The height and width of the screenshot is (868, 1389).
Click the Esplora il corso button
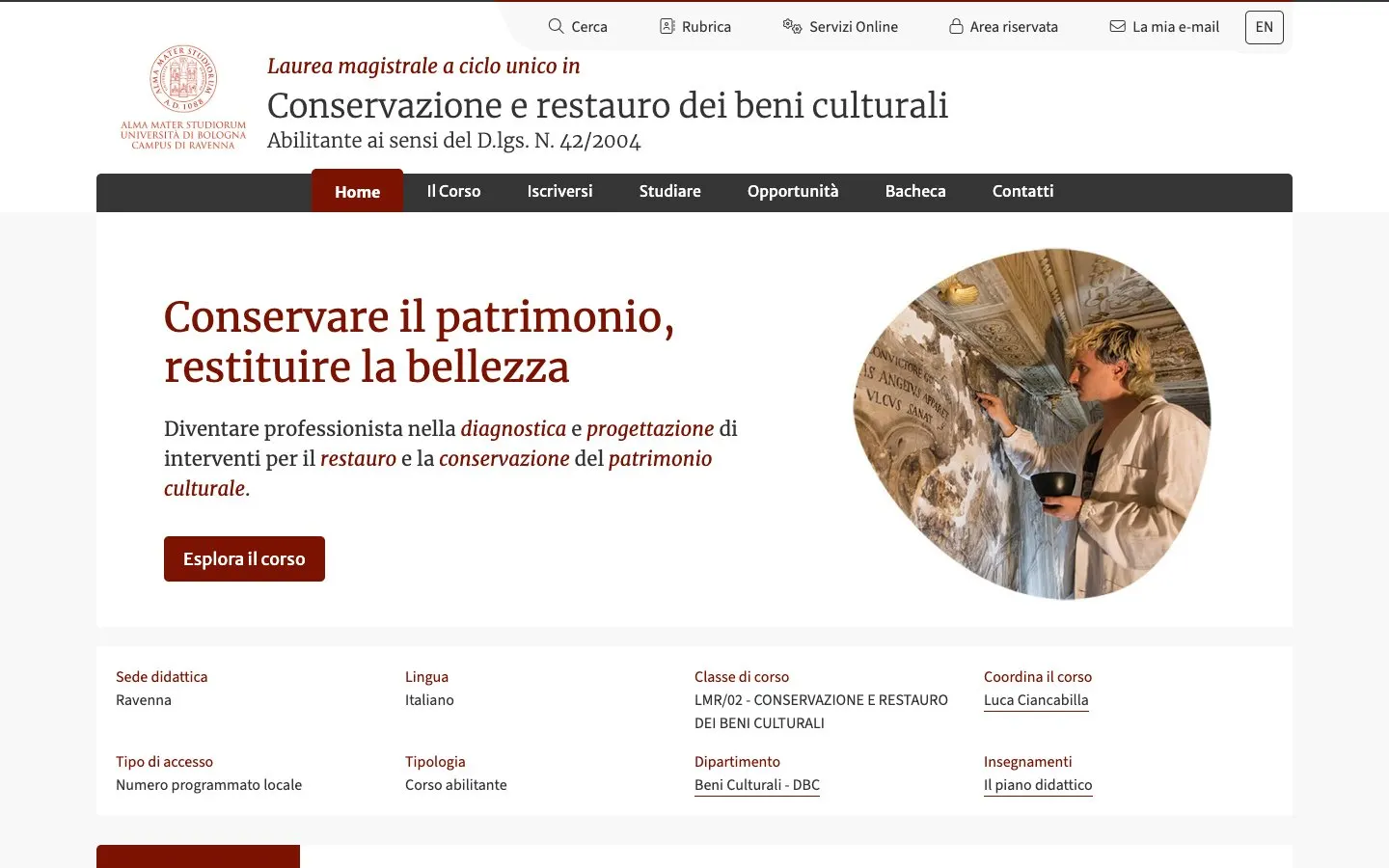click(244, 558)
